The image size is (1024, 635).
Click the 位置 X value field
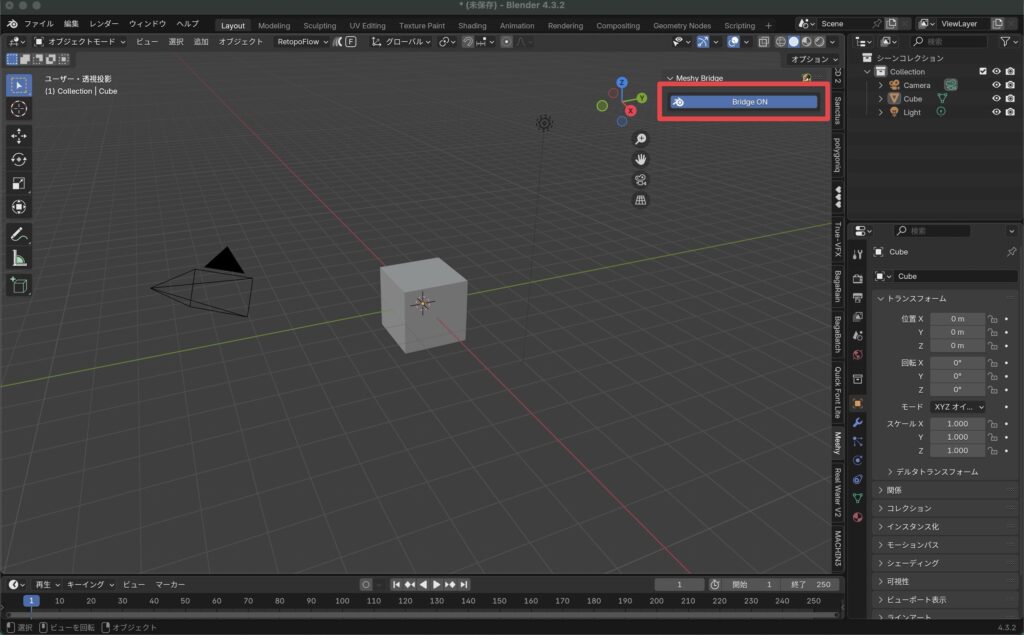tap(957, 319)
